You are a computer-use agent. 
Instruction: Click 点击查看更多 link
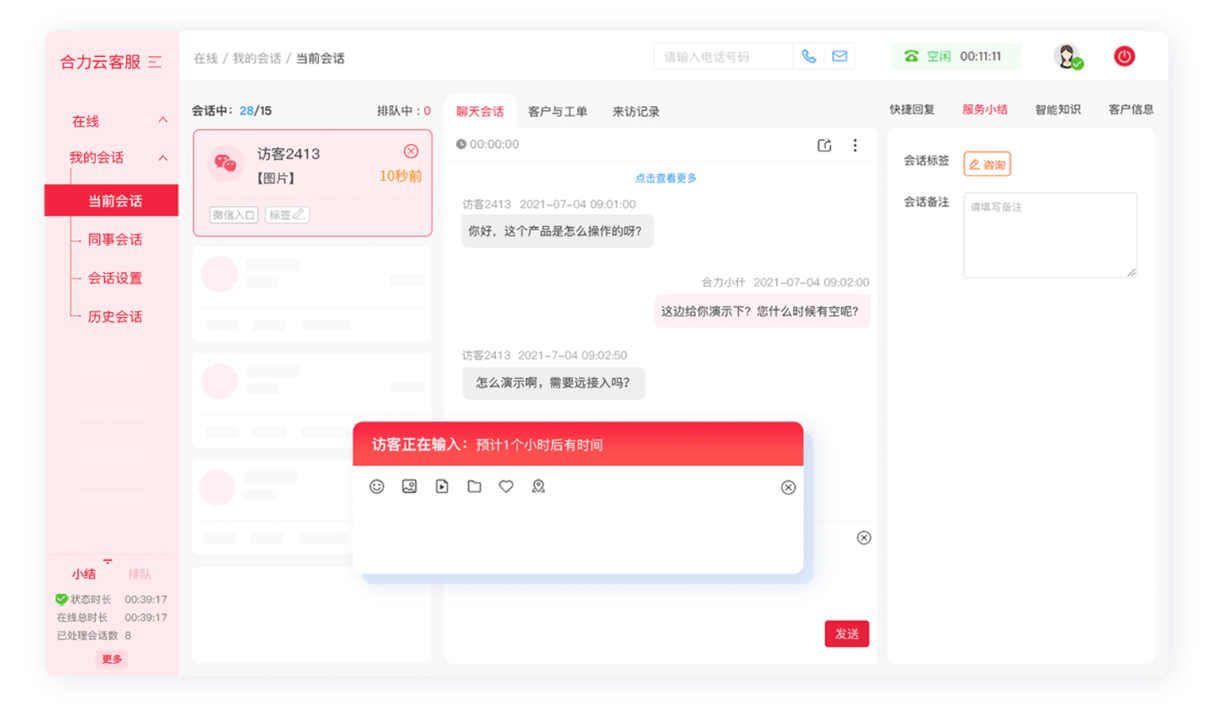[x=666, y=178]
